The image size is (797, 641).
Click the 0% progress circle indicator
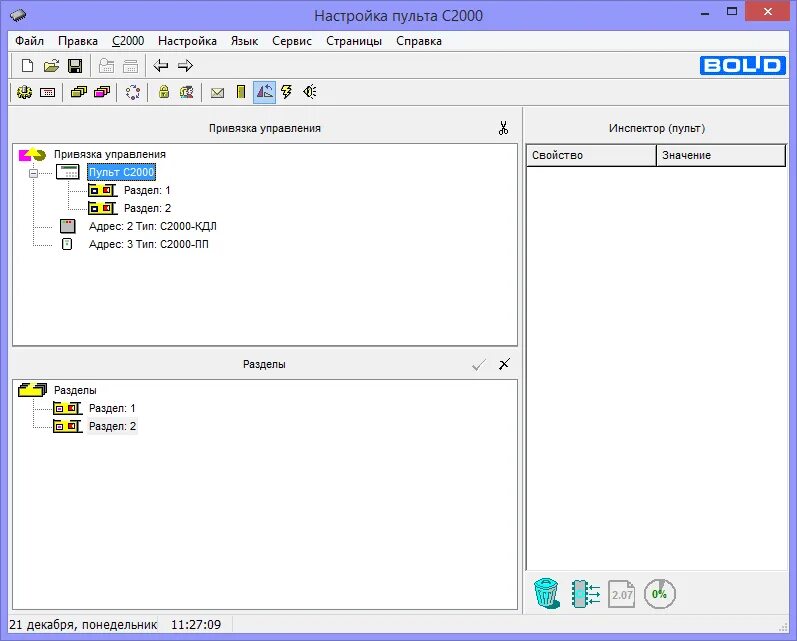(x=660, y=594)
